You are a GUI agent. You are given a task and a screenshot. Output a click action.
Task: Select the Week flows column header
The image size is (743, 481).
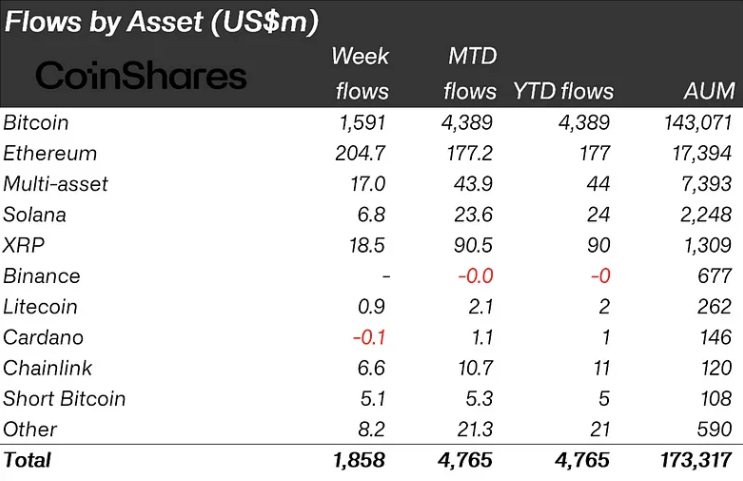[x=361, y=73]
